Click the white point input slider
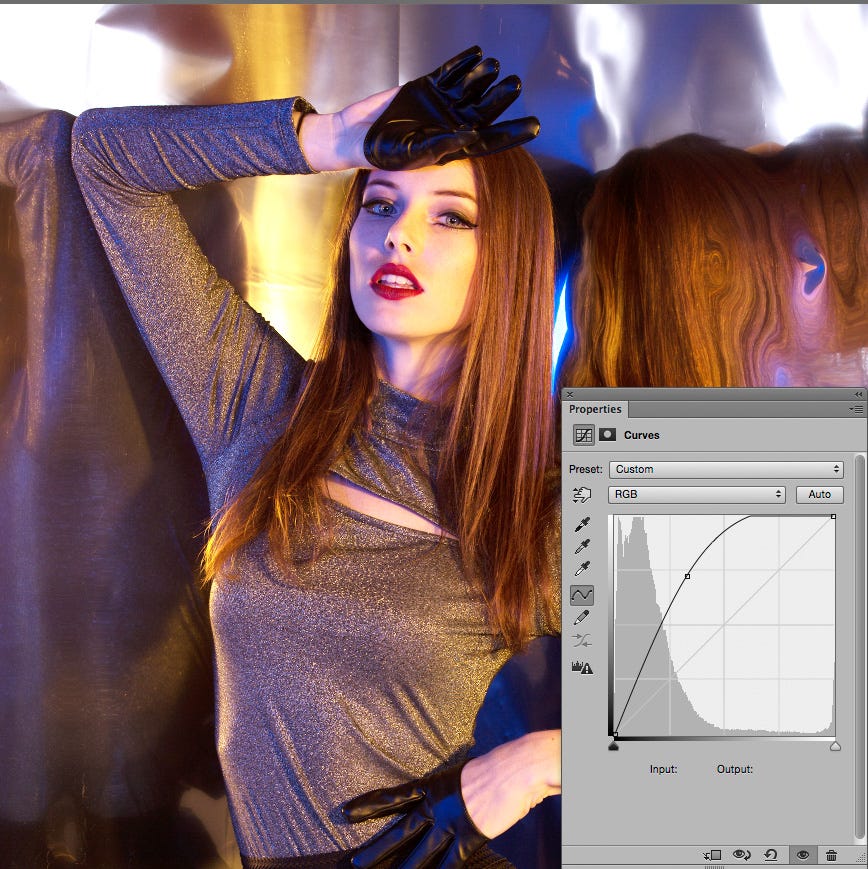This screenshot has height=869, width=868. coord(835,747)
